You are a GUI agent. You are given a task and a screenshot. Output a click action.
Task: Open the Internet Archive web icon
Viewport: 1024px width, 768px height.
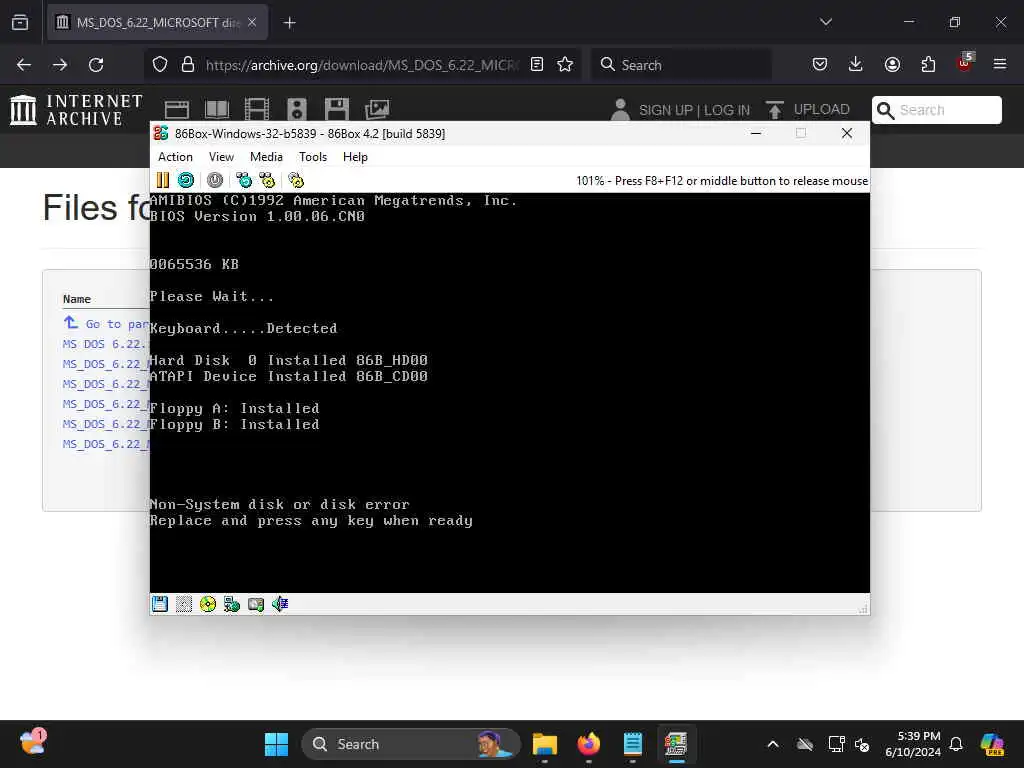pyautogui.click(x=177, y=110)
